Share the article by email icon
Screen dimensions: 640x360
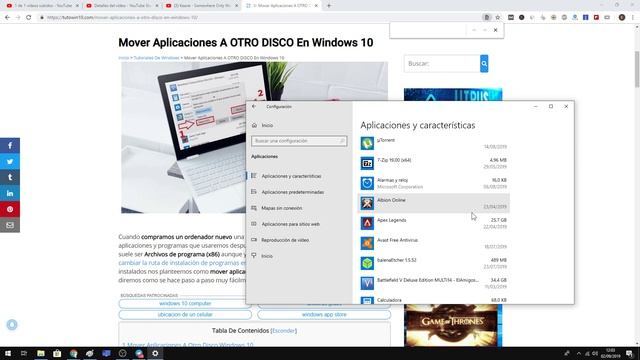coord(10,225)
